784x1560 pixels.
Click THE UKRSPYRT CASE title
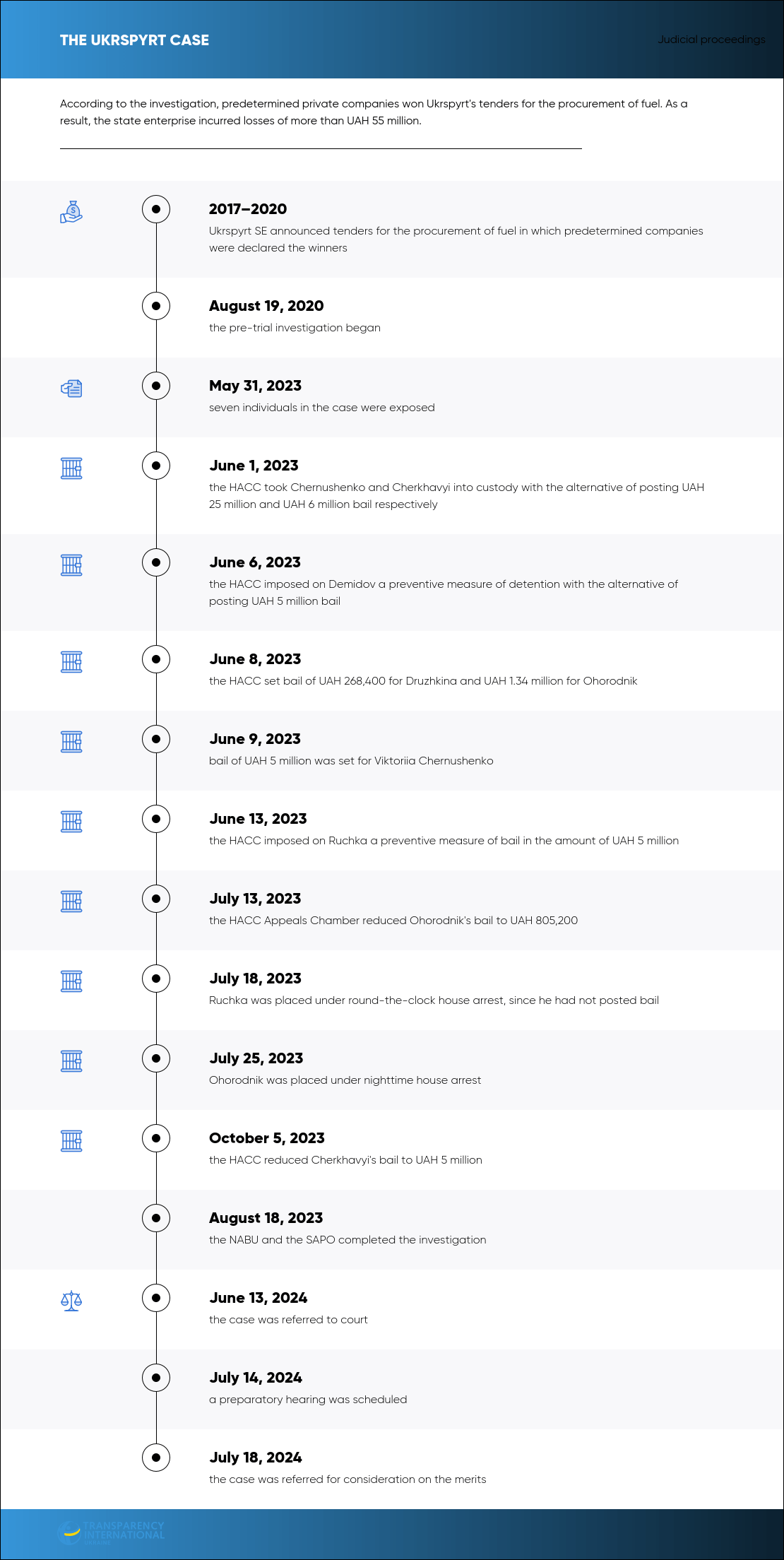pos(134,40)
